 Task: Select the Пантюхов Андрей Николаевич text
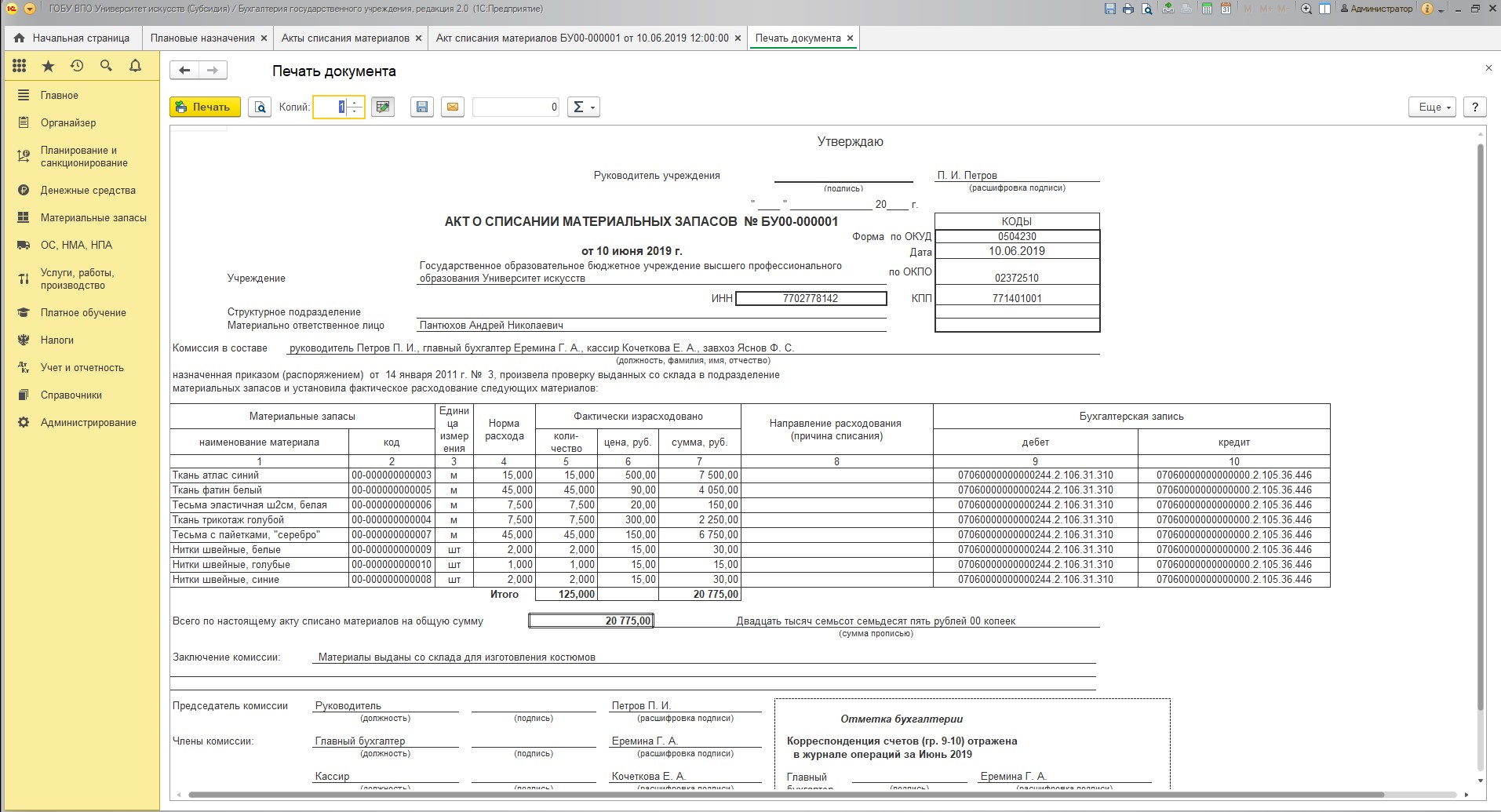point(491,325)
